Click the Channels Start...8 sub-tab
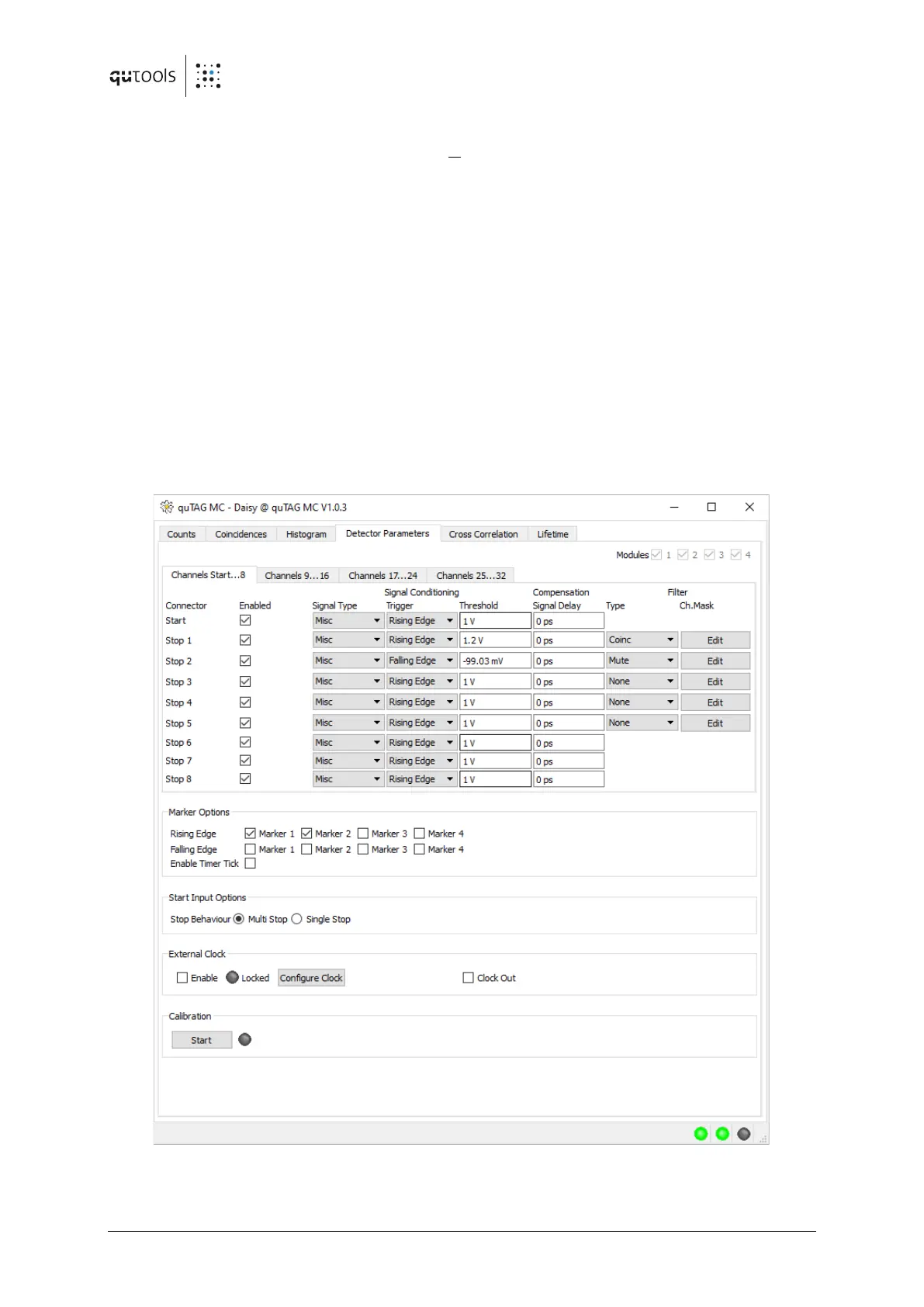This screenshot has width=924, height=1307. [x=208, y=575]
